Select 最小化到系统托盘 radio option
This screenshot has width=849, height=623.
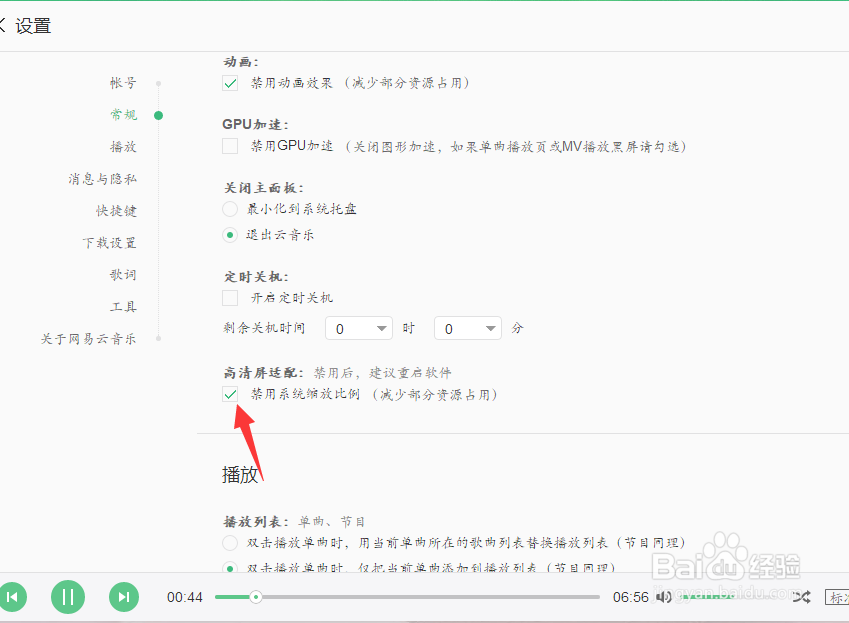(x=230, y=209)
